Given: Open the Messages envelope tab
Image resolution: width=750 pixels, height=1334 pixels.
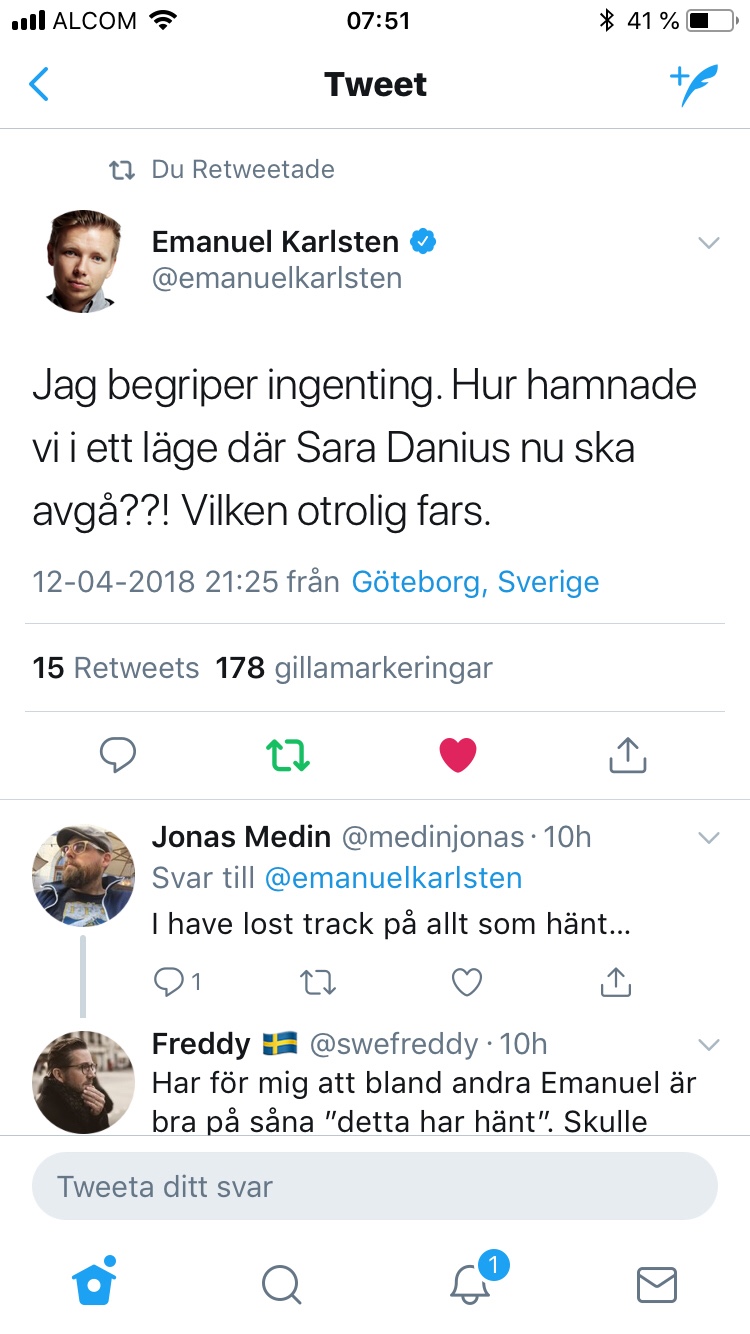Looking at the screenshot, I should click(x=657, y=1284).
